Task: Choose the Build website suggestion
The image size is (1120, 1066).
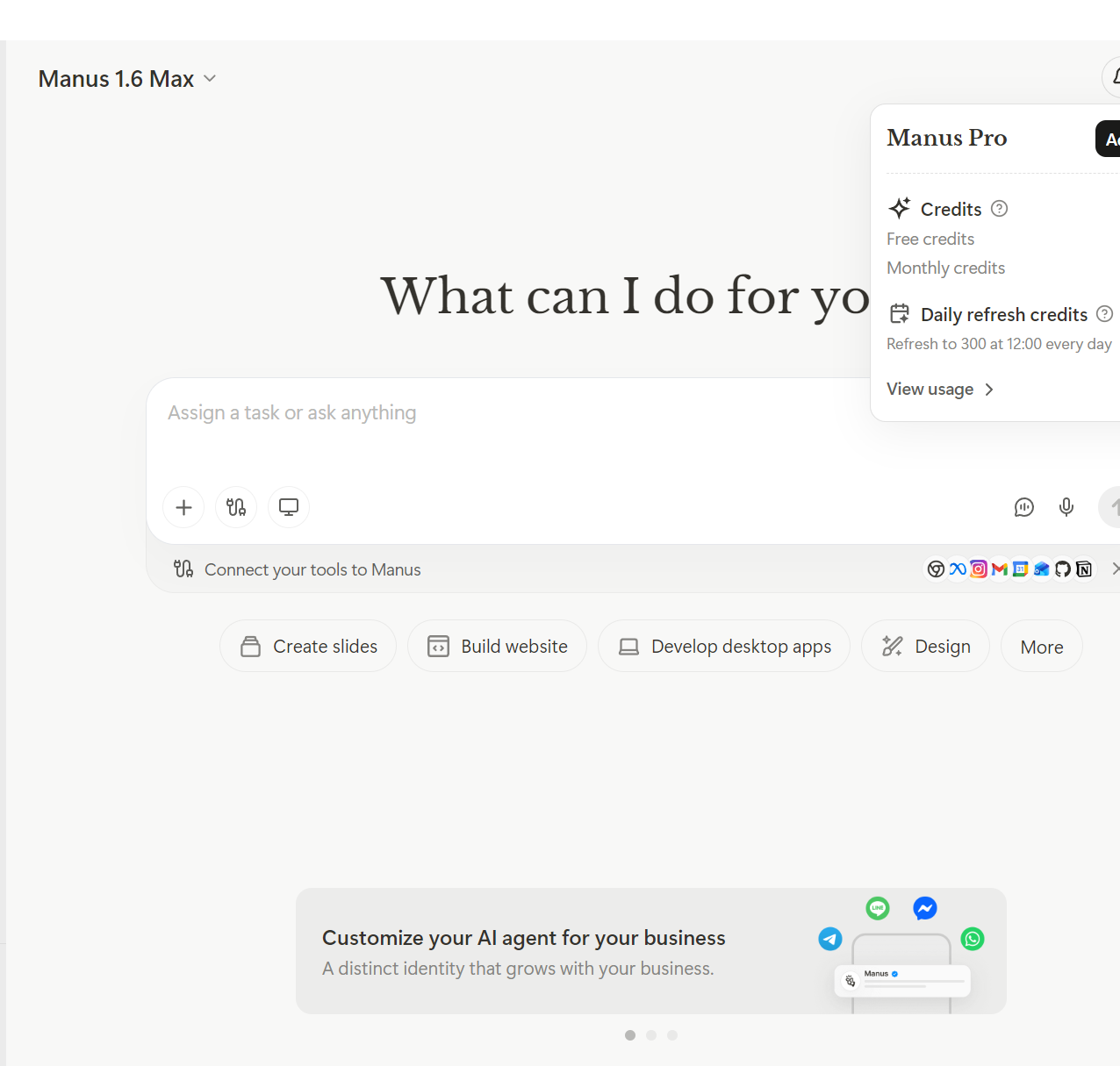Action: click(497, 647)
